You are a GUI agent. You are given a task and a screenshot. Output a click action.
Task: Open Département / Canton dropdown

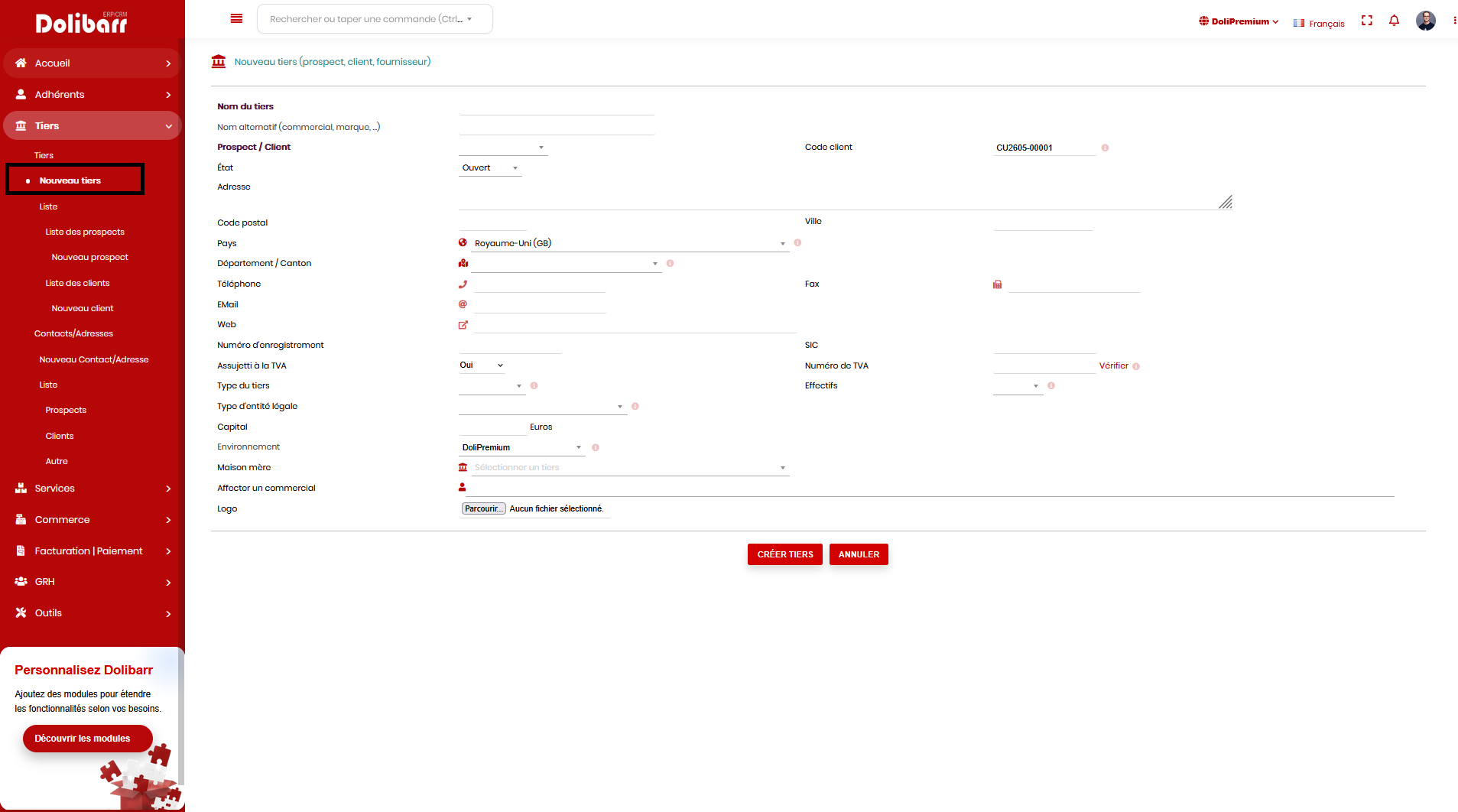566,263
